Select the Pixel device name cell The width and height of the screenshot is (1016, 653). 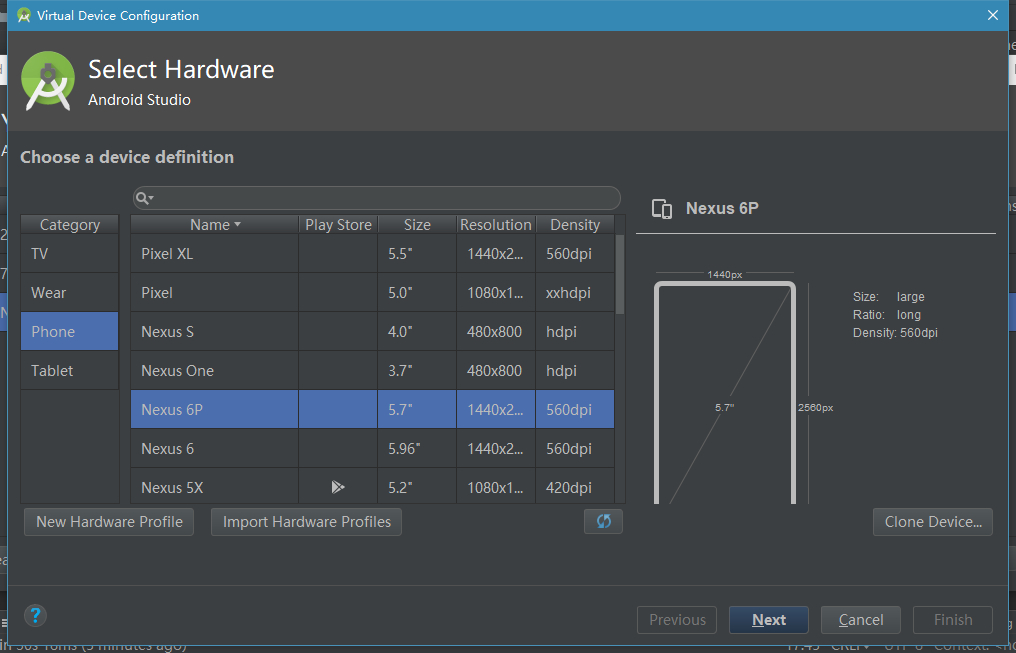[214, 292]
